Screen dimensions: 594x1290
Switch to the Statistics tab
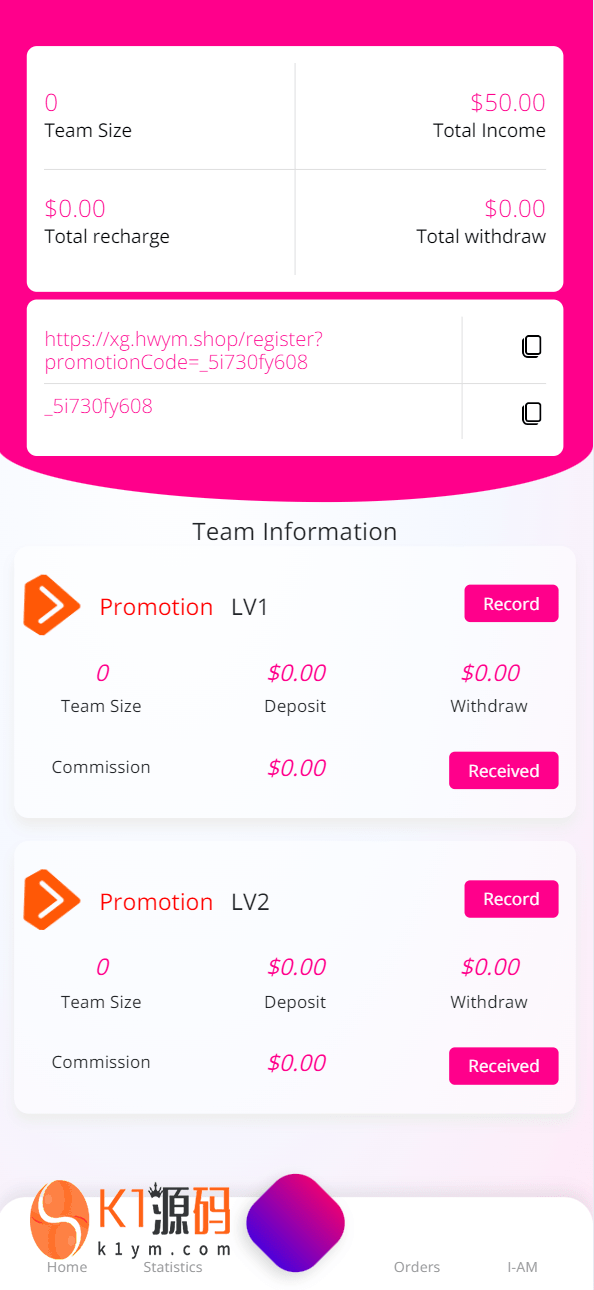173,1267
